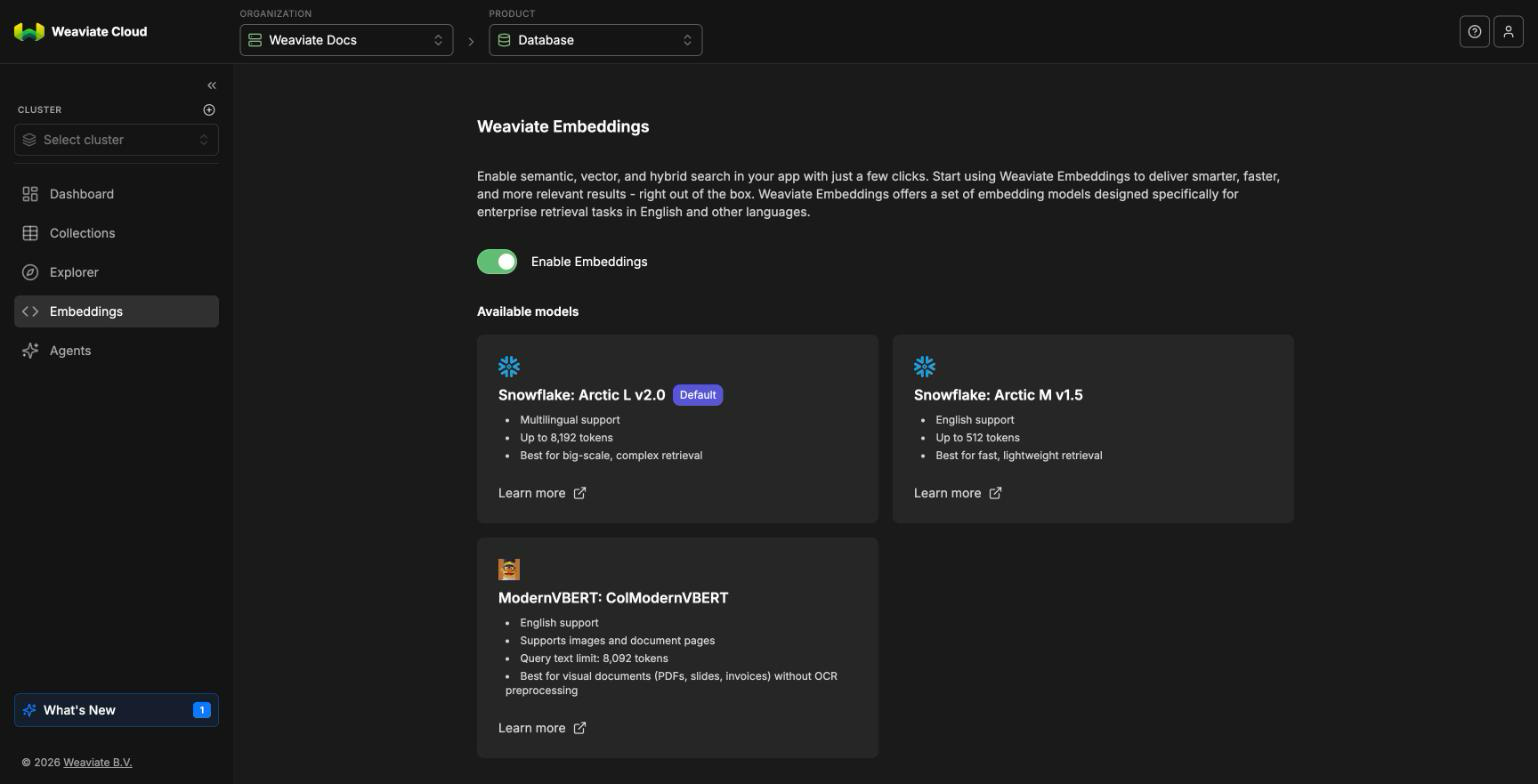1538x784 pixels.
Task: Click the Available models heading
Action: (x=528, y=312)
